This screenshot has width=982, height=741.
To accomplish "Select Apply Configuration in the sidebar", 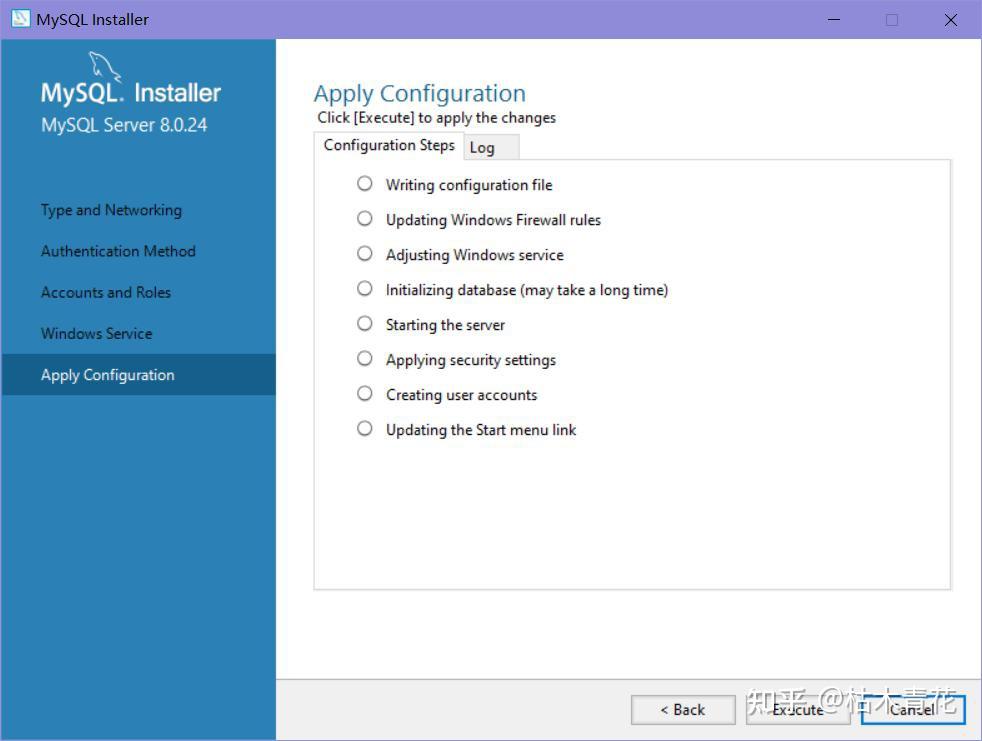I will pyautogui.click(x=138, y=375).
